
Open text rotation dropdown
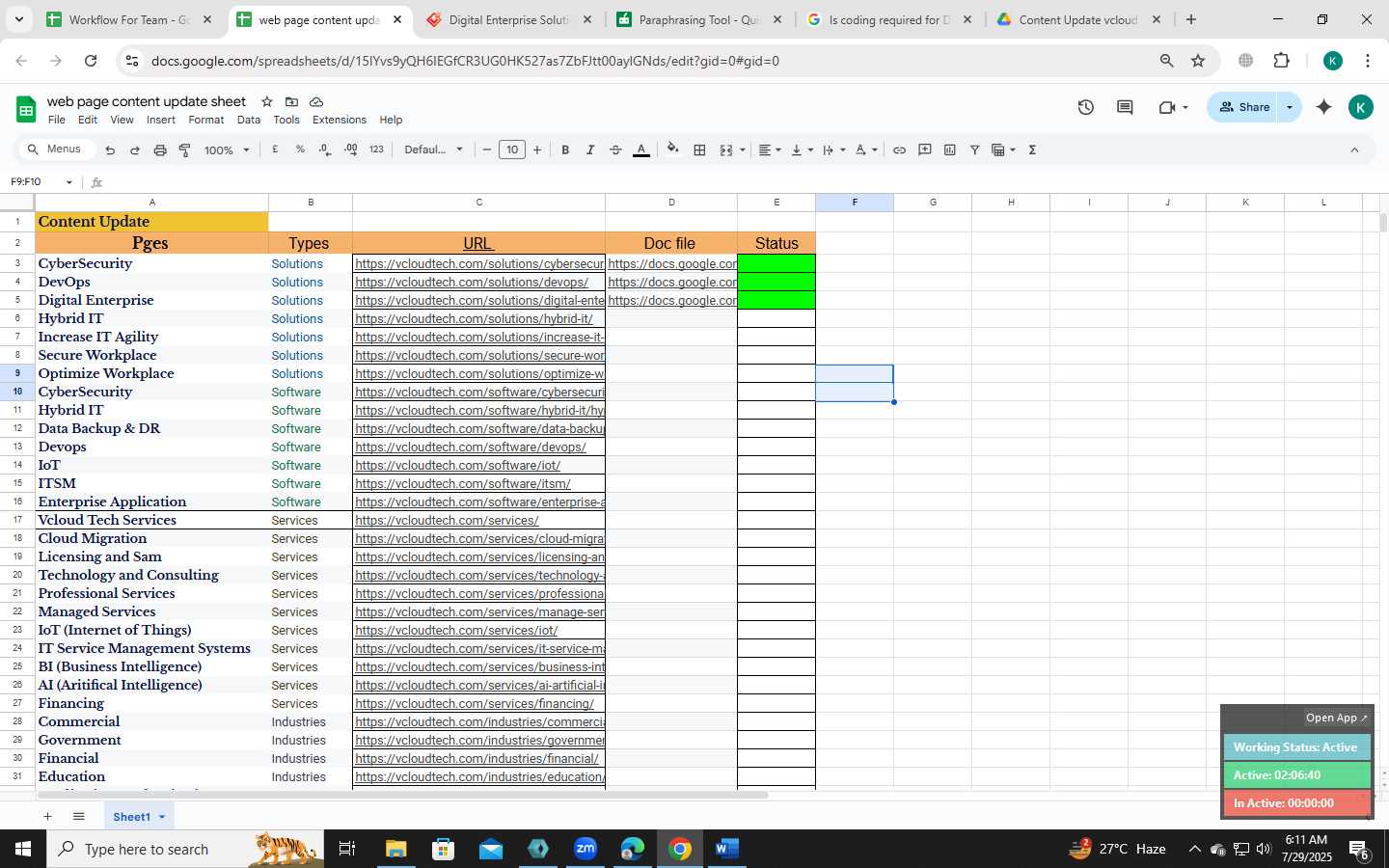[866, 149]
